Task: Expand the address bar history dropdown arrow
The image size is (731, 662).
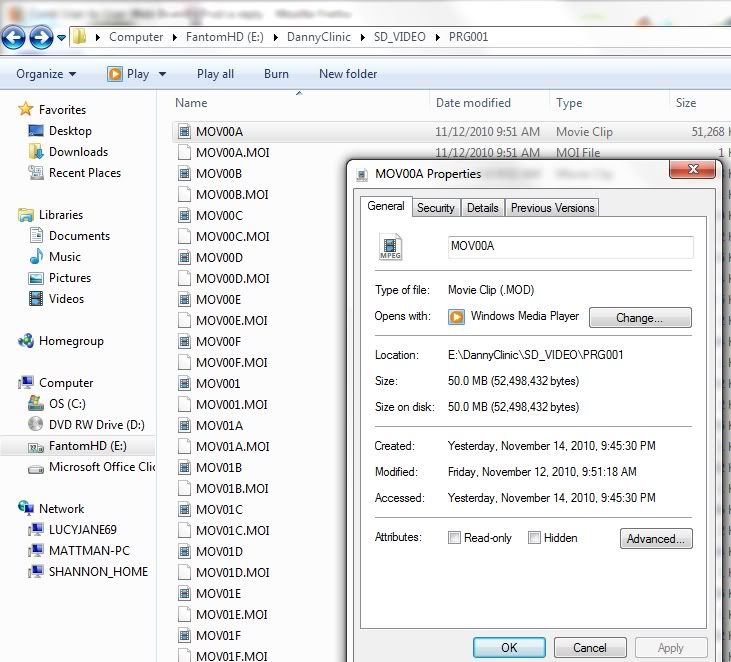Action: pyautogui.click(x=62, y=38)
